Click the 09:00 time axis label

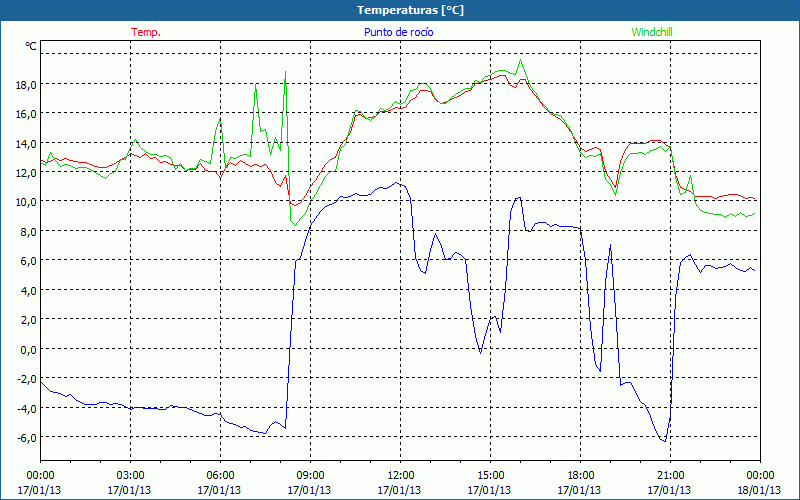click(x=310, y=476)
